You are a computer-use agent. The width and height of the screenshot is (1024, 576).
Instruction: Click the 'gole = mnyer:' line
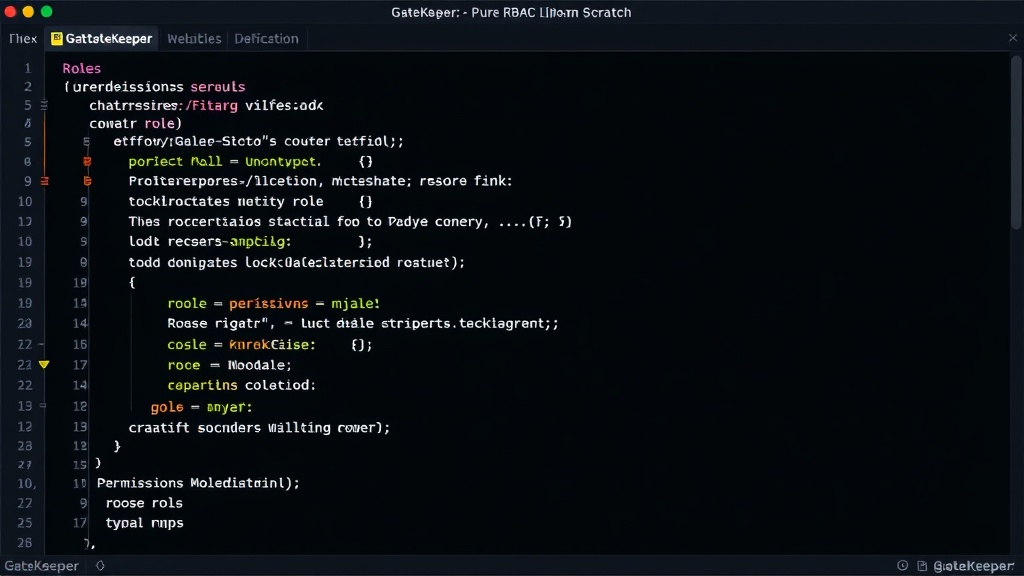coord(201,407)
